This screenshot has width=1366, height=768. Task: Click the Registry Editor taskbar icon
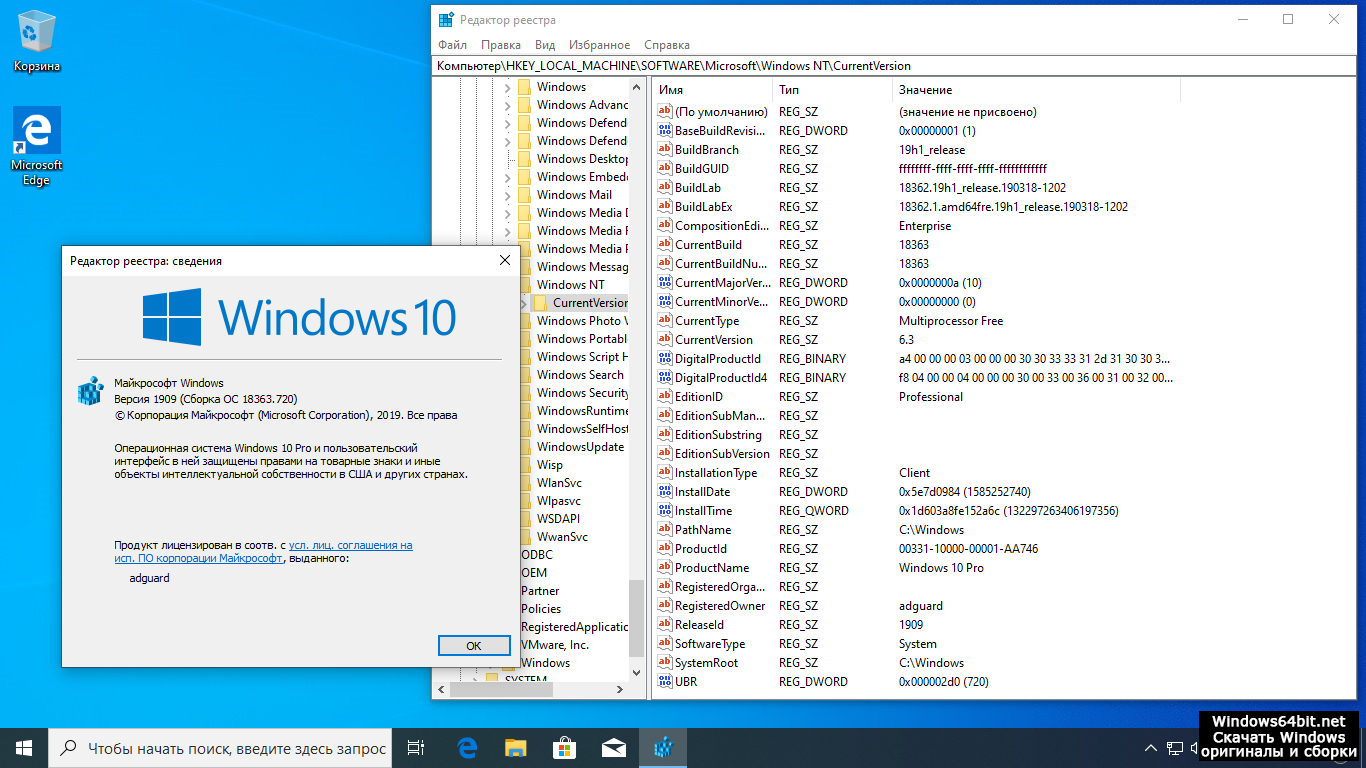click(x=663, y=747)
